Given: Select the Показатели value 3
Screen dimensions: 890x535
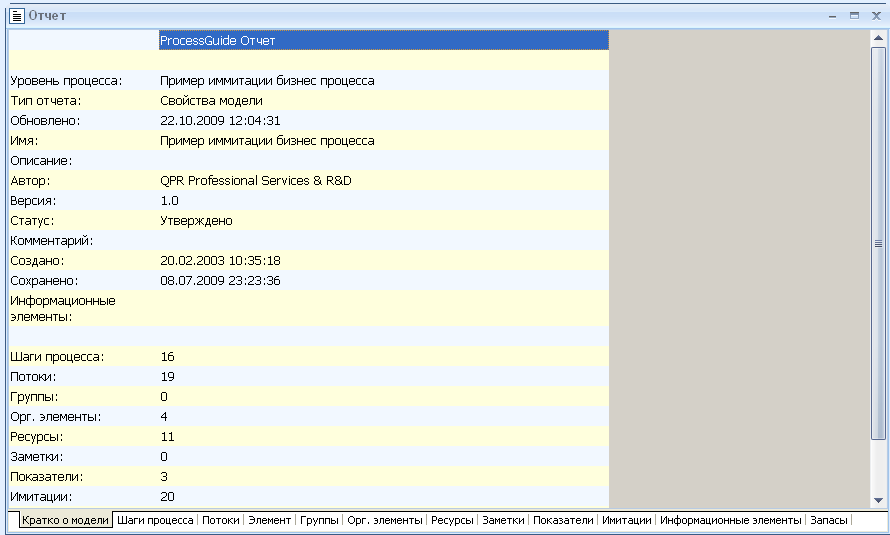Looking at the screenshot, I should coord(164,477).
